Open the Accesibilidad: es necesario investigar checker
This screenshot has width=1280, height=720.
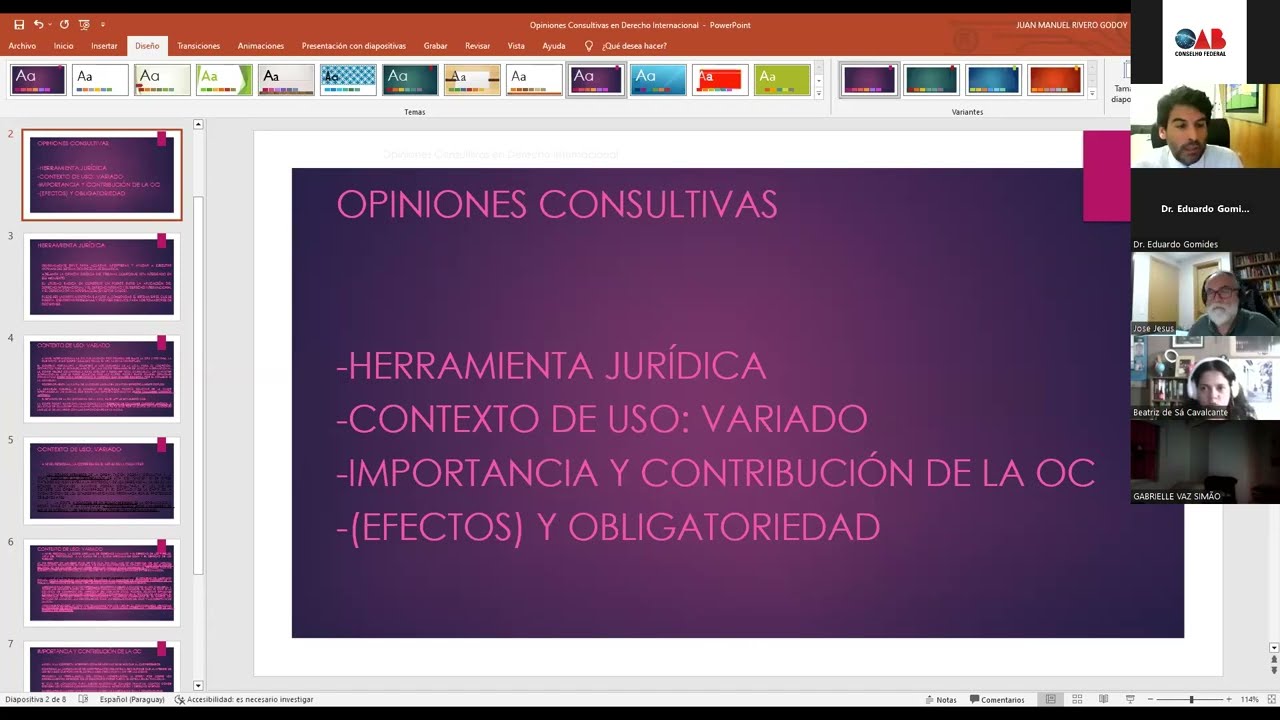coord(244,700)
